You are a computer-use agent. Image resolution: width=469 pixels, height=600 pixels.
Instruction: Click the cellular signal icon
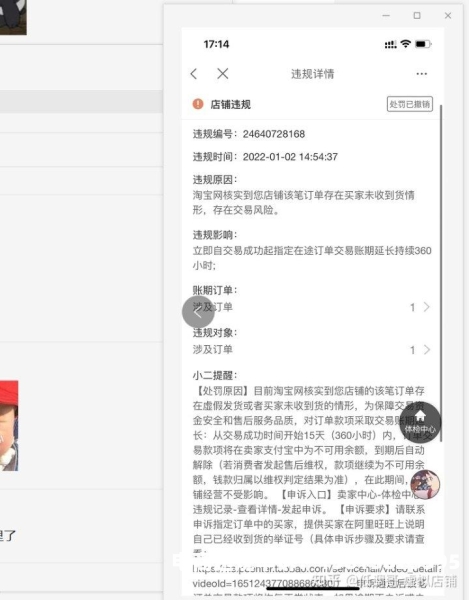tap(391, 45)
